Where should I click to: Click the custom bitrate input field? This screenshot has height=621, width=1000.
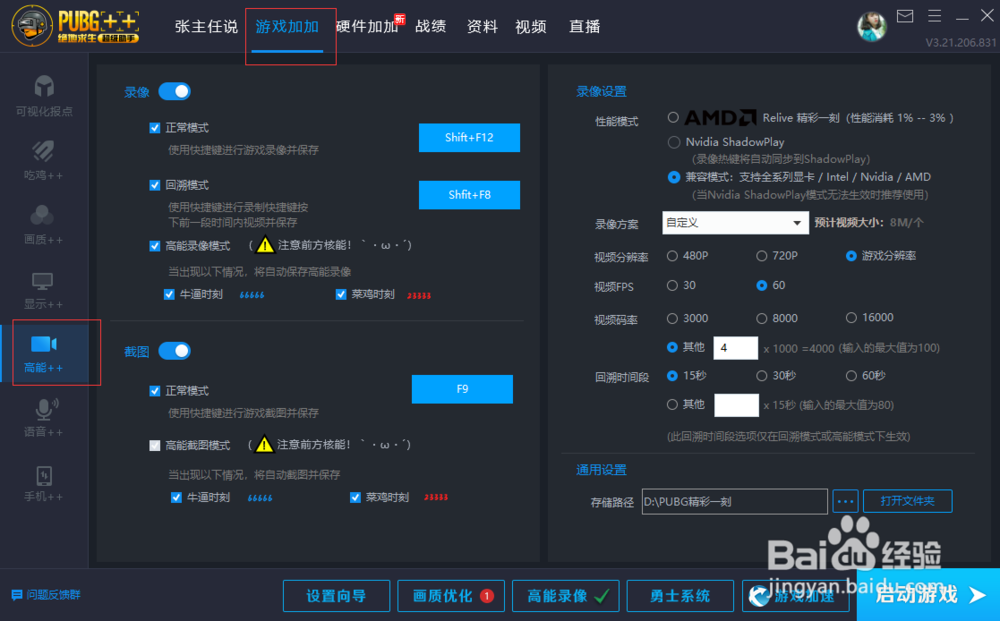[x=735, y=347]
